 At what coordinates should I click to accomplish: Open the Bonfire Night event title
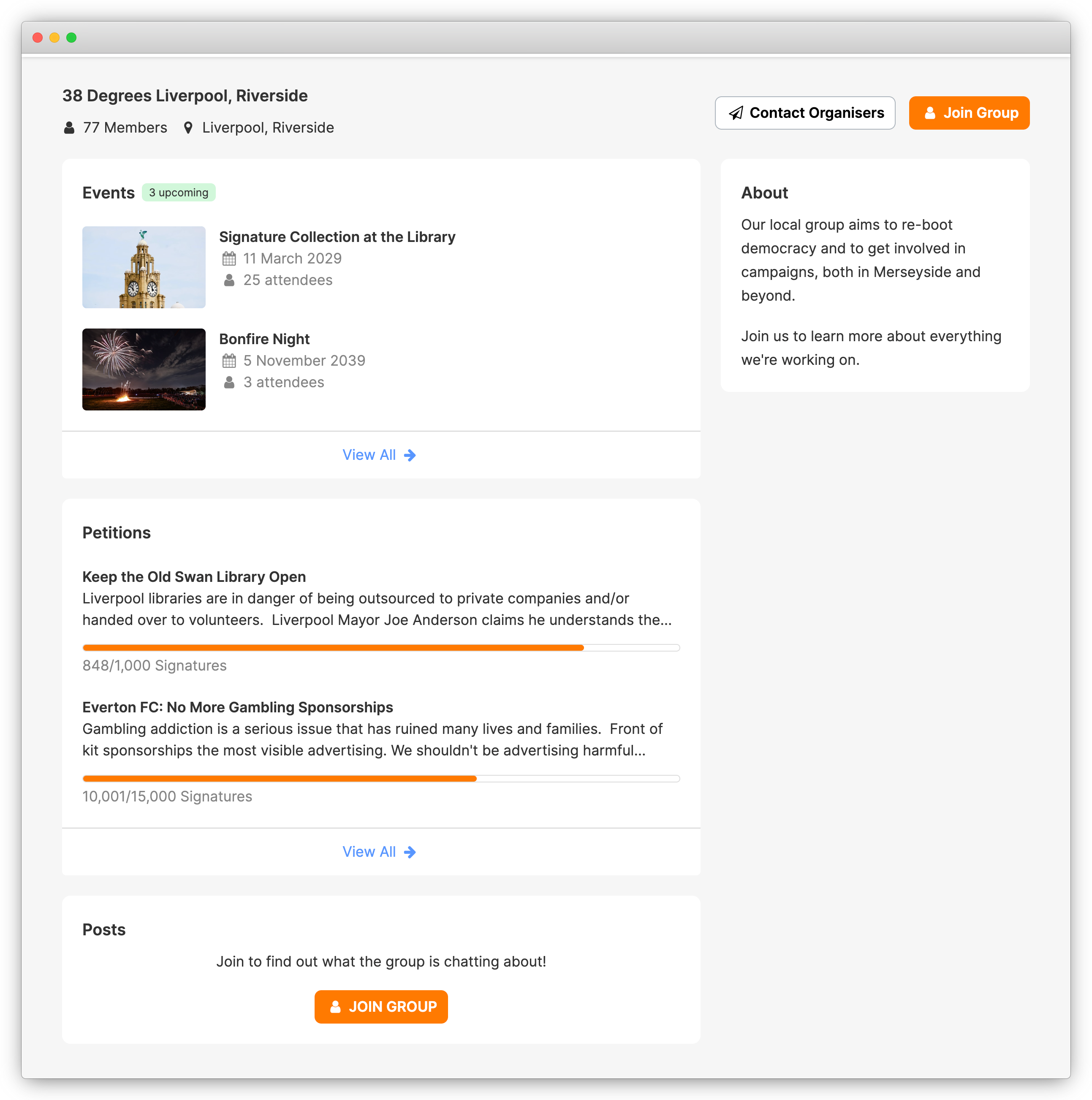point(264,340)
